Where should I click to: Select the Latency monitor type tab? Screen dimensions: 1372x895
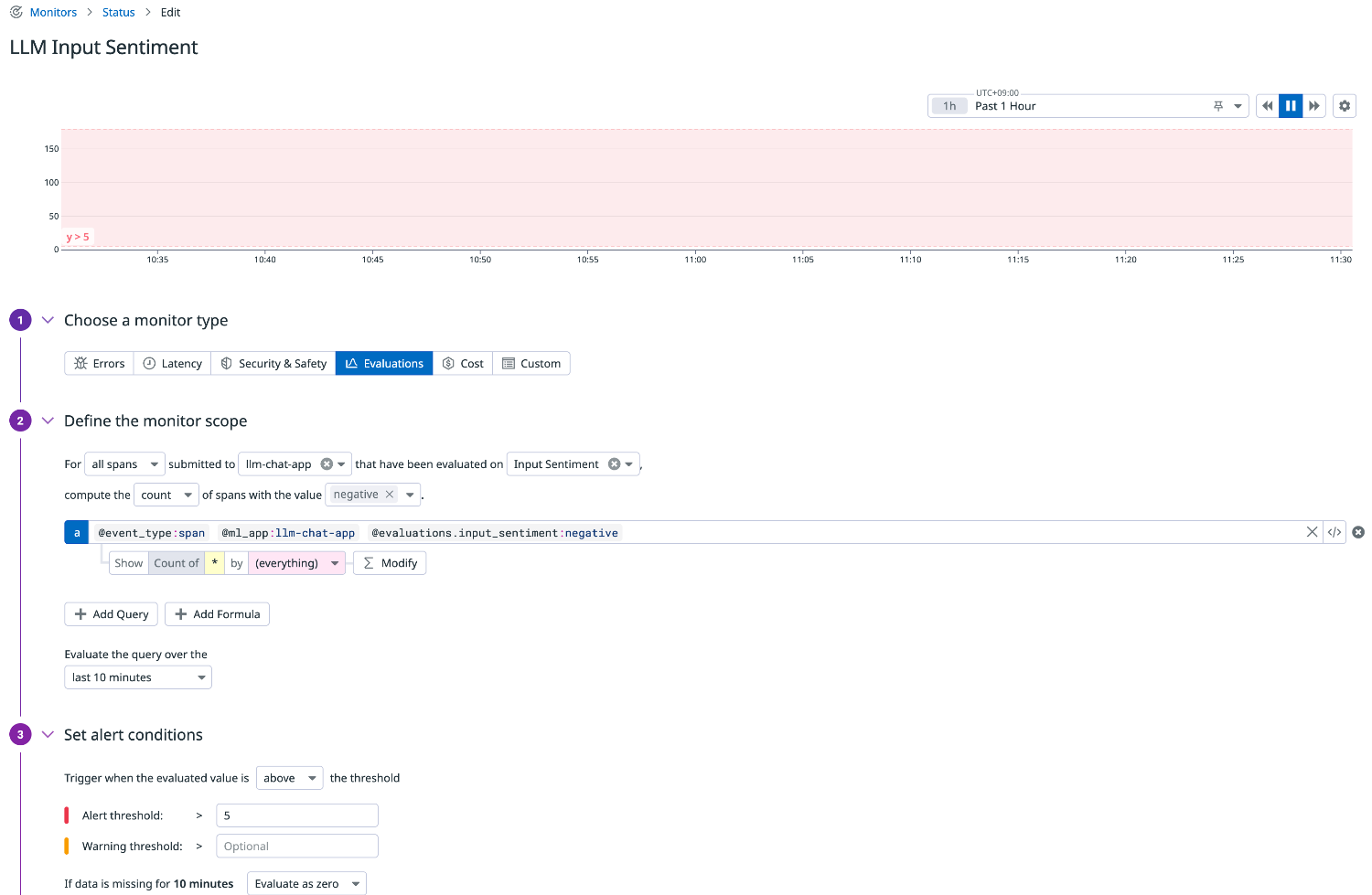(173, 364)
